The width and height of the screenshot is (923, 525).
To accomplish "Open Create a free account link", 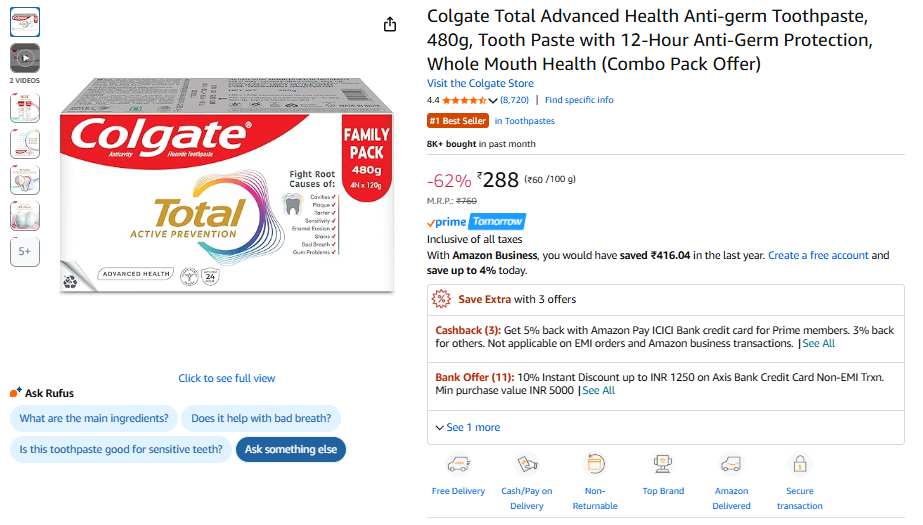I will tap(818, 255).
